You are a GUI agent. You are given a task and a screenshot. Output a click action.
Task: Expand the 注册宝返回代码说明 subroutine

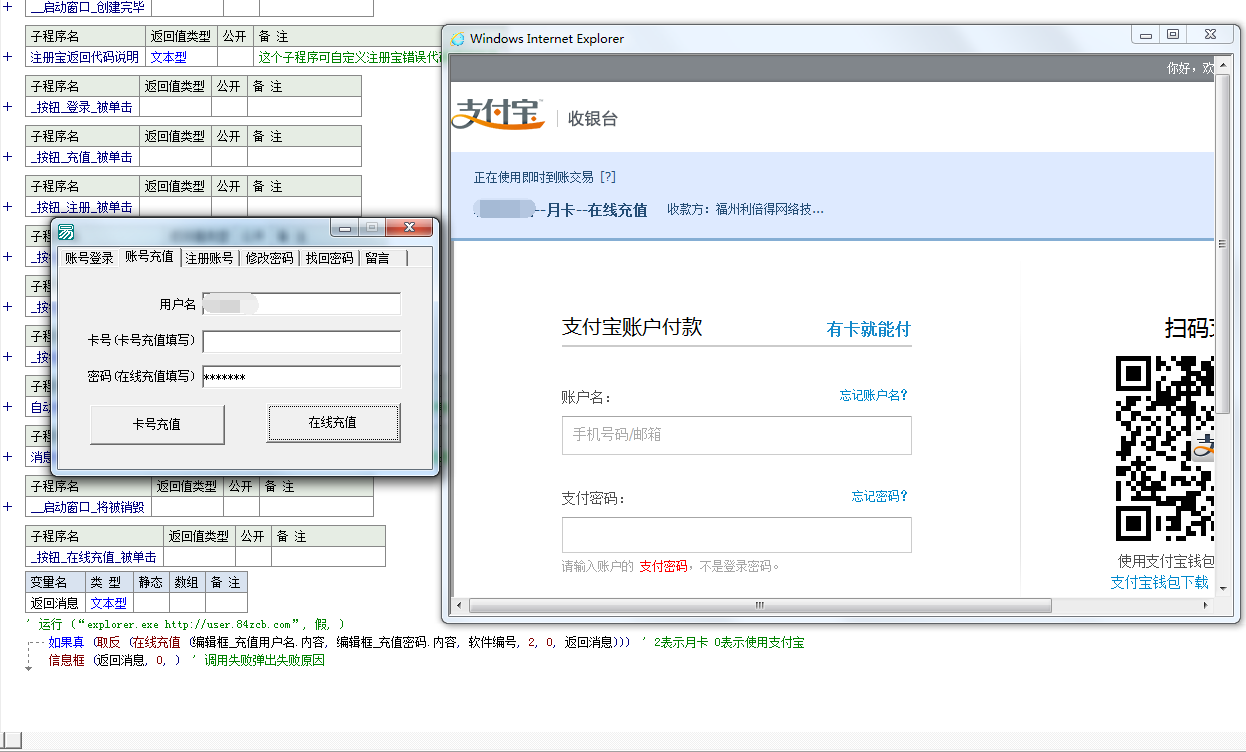[x=8, y=57]
